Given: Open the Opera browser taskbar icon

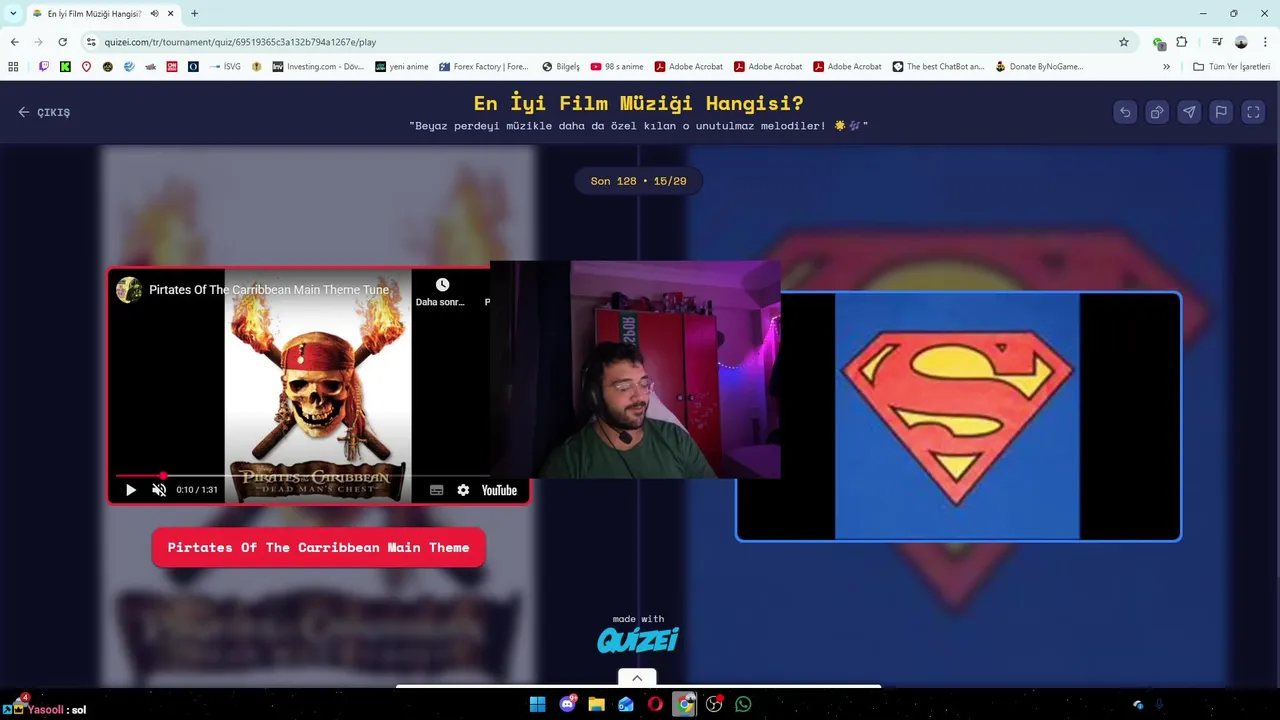Looking at the screenshot, I should point(655,704).
